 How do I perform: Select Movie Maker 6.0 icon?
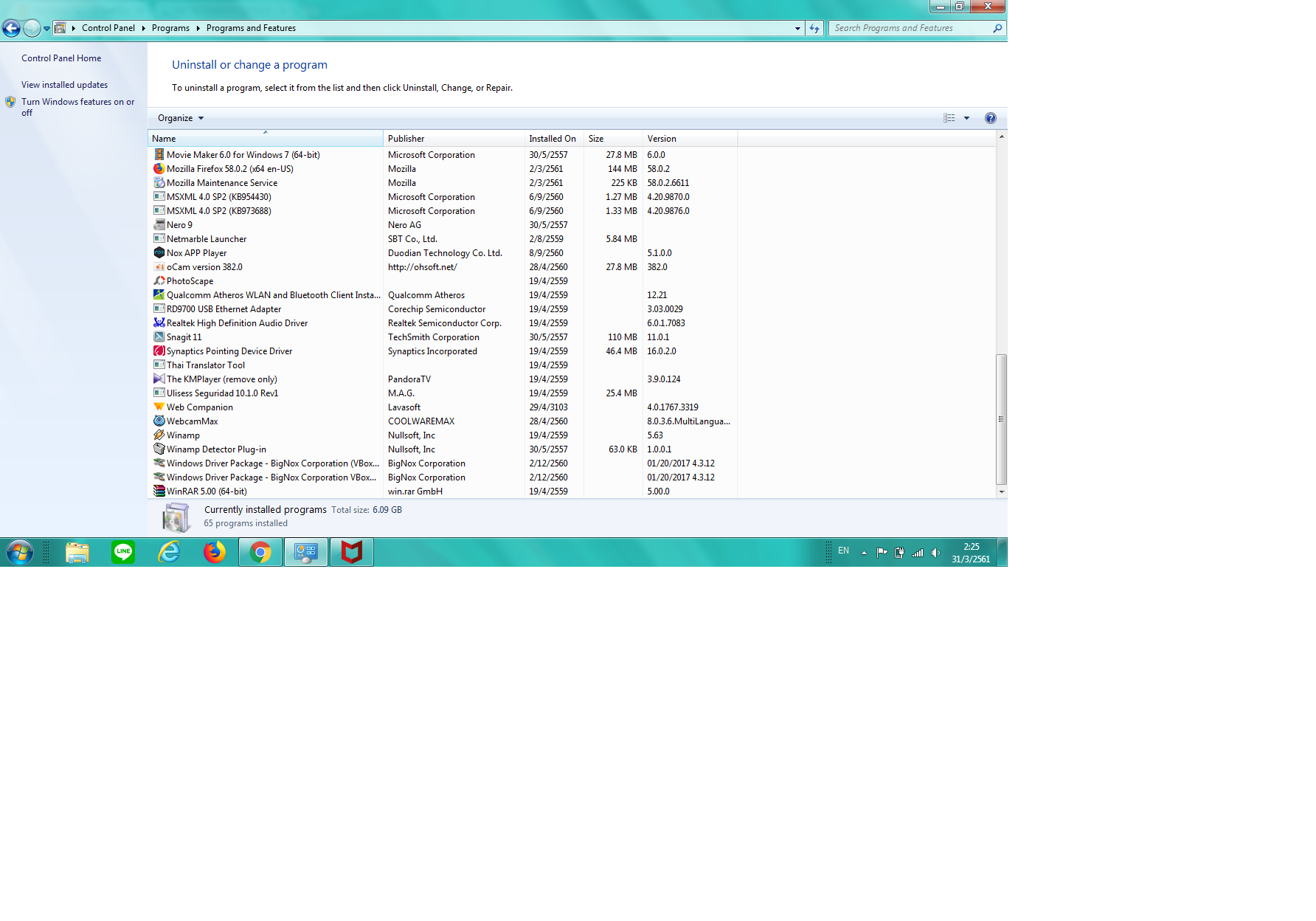tap(159, 155)
